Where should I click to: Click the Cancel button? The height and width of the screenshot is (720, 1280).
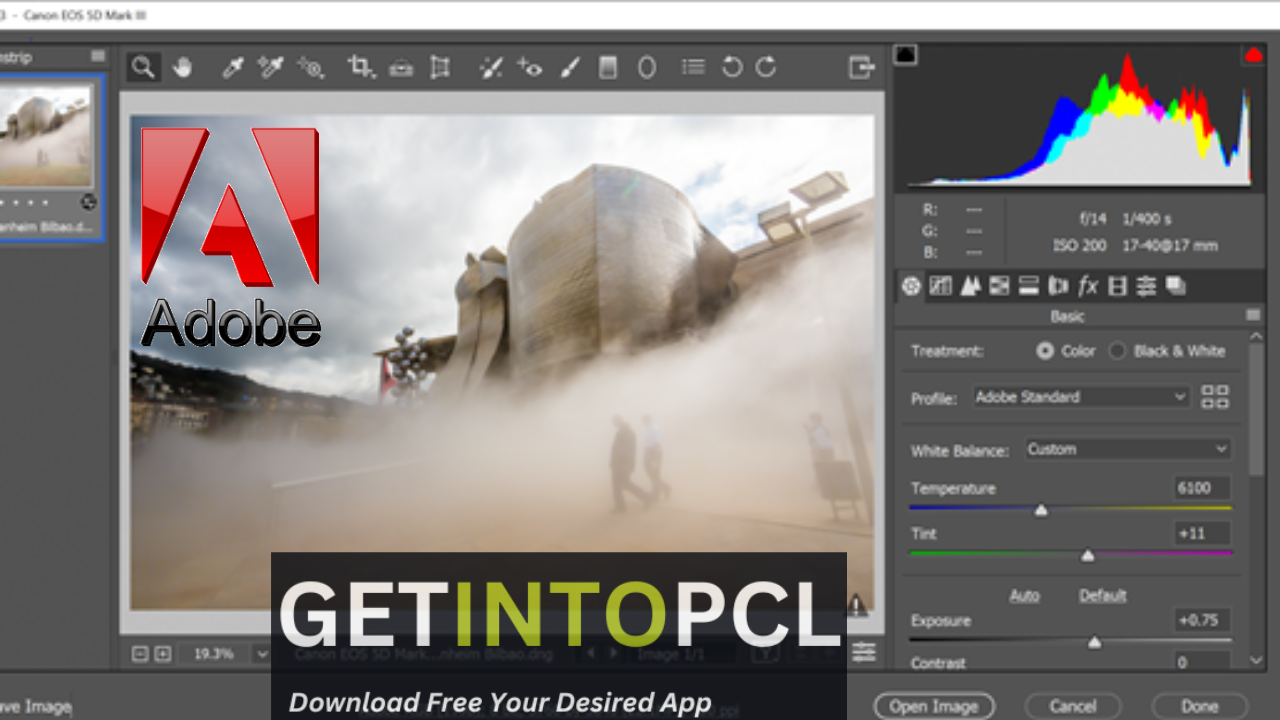1073,706
